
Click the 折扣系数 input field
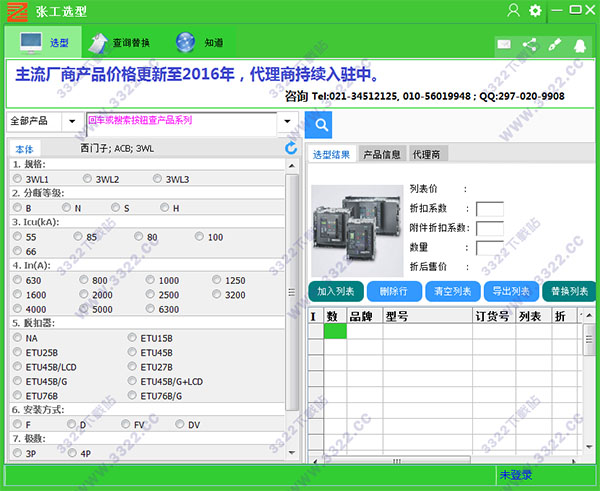(489, 209)
